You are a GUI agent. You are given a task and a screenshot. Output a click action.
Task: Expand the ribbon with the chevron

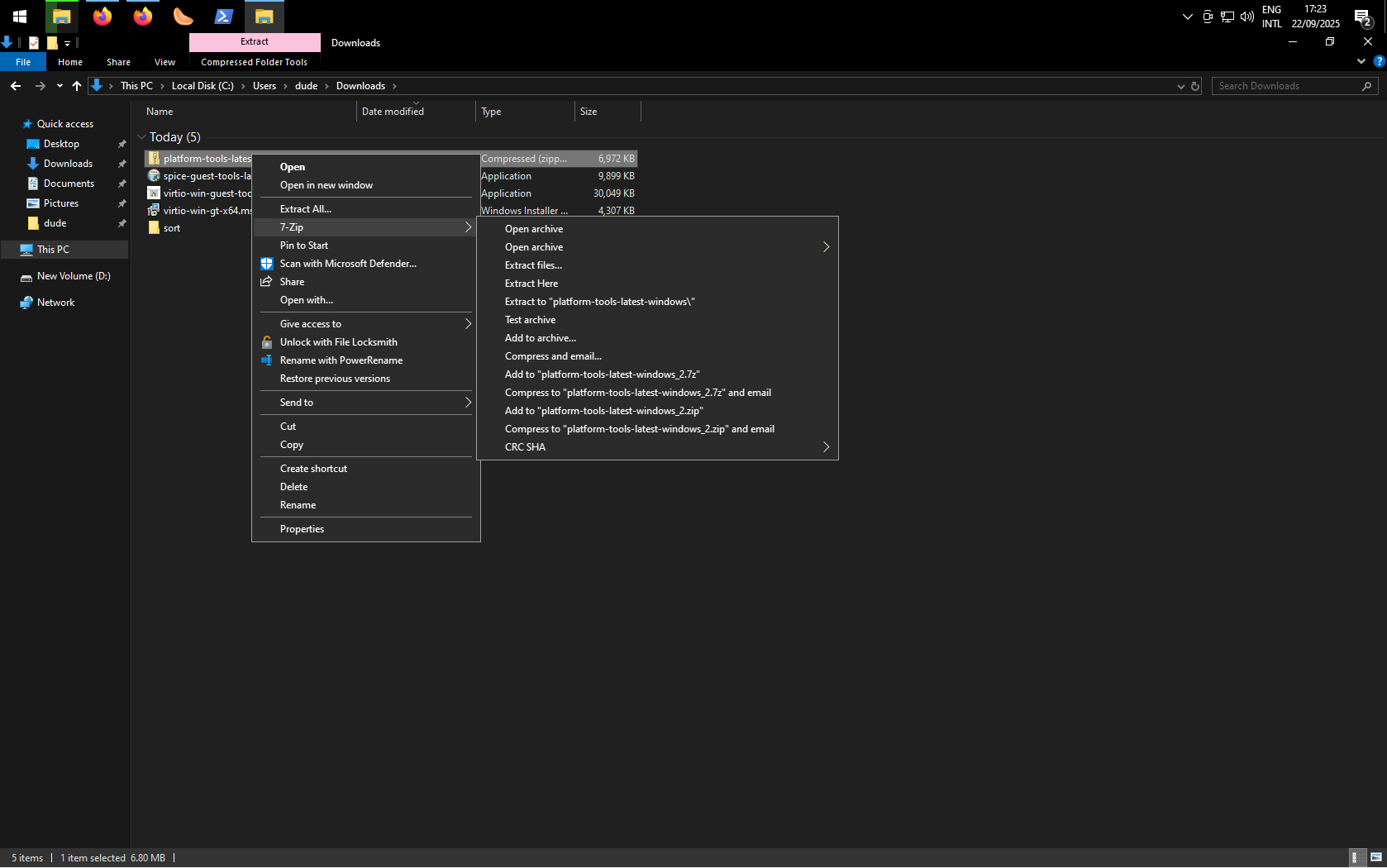coord(1361,61)
